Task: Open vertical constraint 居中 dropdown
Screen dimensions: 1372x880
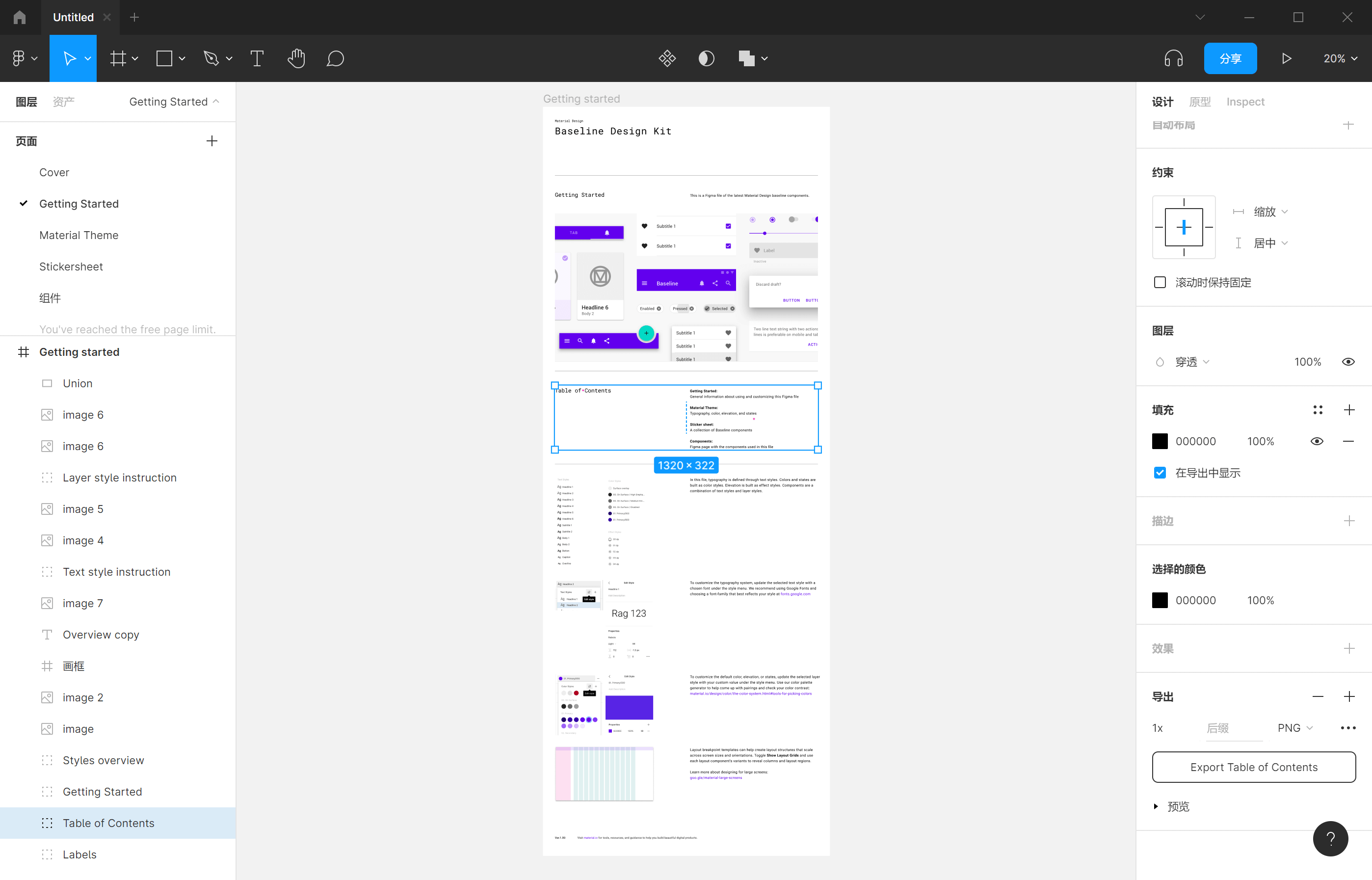Action: tap(1271, 243)
